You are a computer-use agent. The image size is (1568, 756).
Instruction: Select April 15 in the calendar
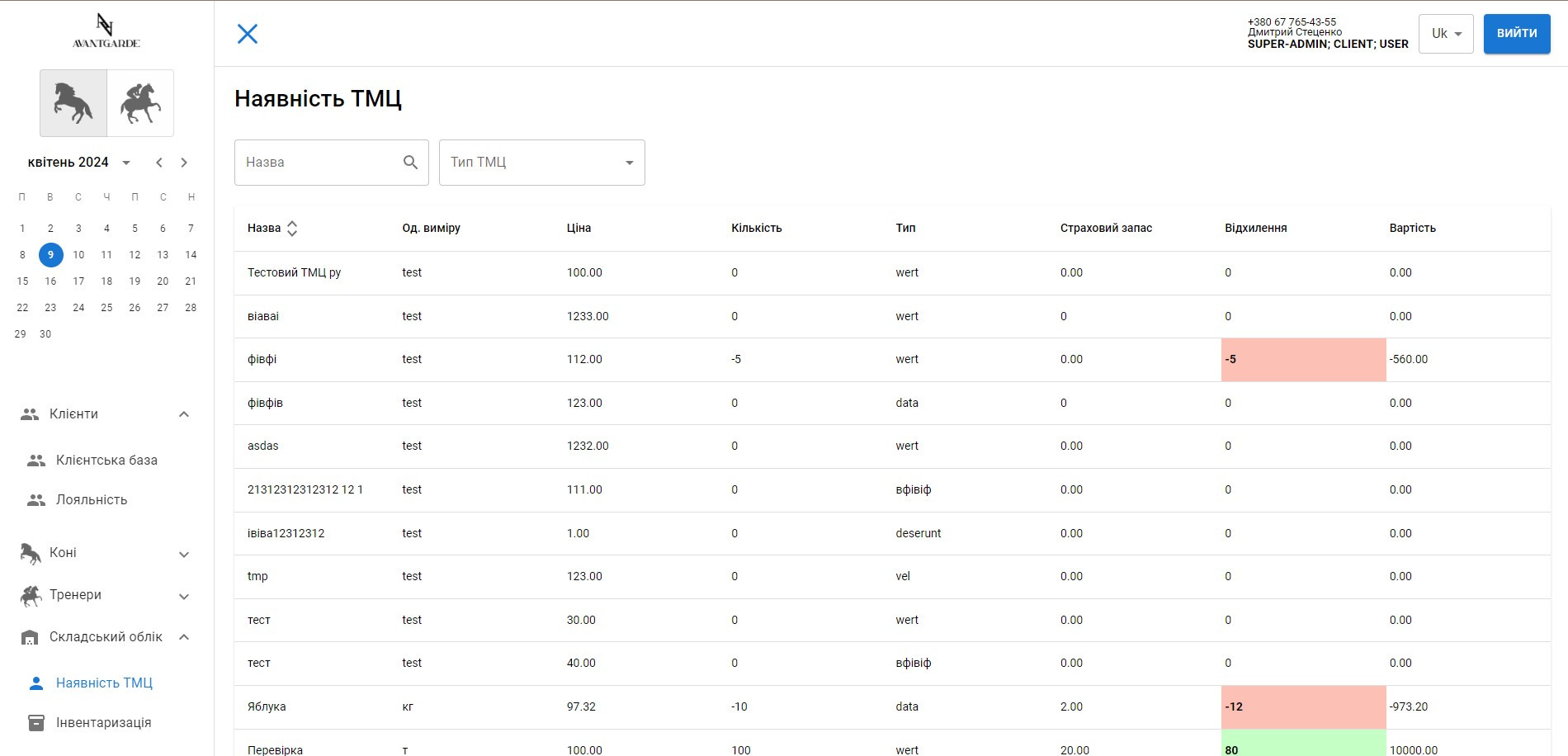tap(22, 281)
